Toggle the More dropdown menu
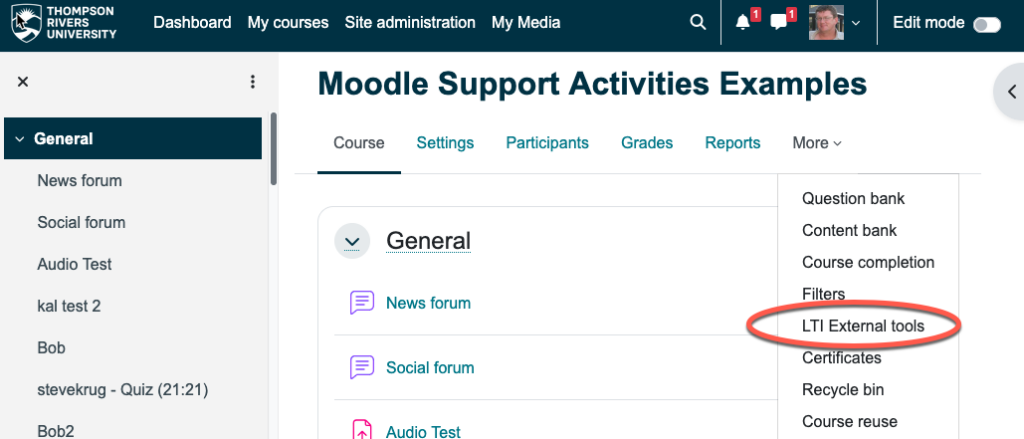This screenshot has height=439, width=1024. [817, 143]
